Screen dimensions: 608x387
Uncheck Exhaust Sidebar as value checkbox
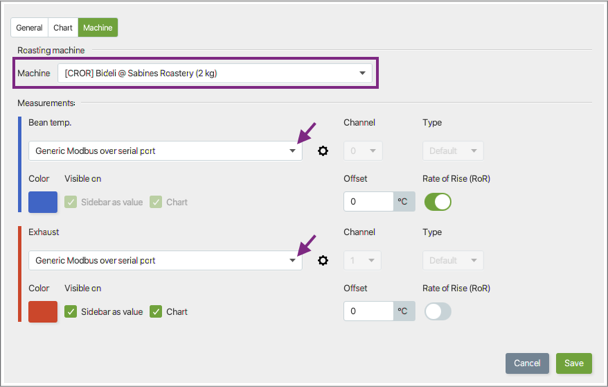click(x=71, y=311)
